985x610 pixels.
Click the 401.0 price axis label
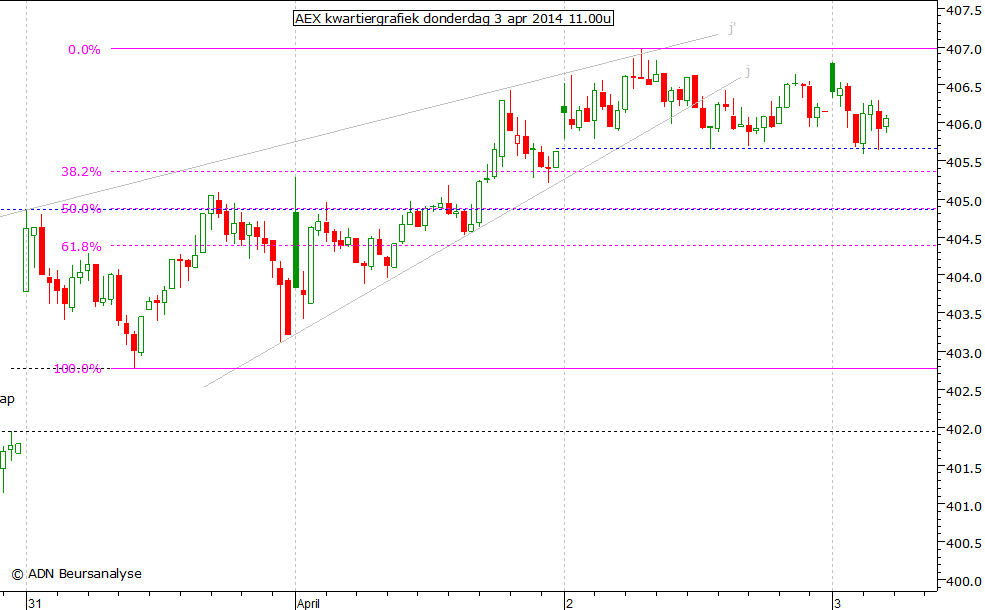pos(964,506)
